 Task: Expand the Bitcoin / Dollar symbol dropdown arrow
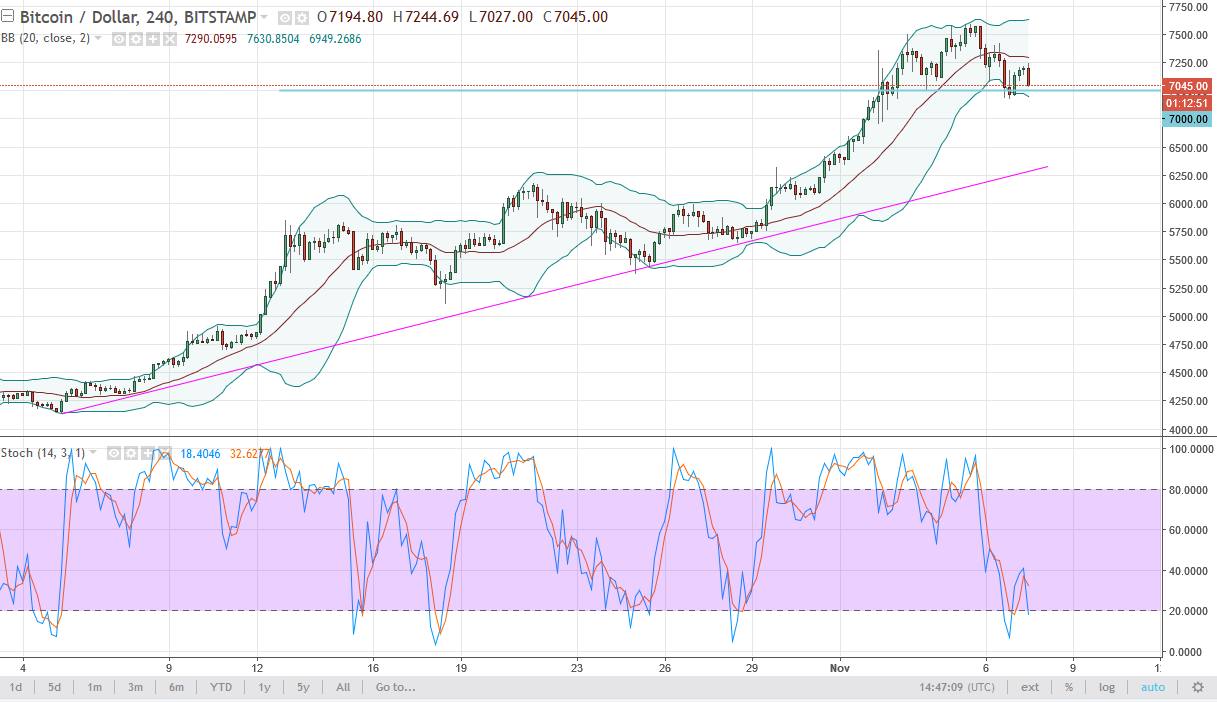click(264, 17)
